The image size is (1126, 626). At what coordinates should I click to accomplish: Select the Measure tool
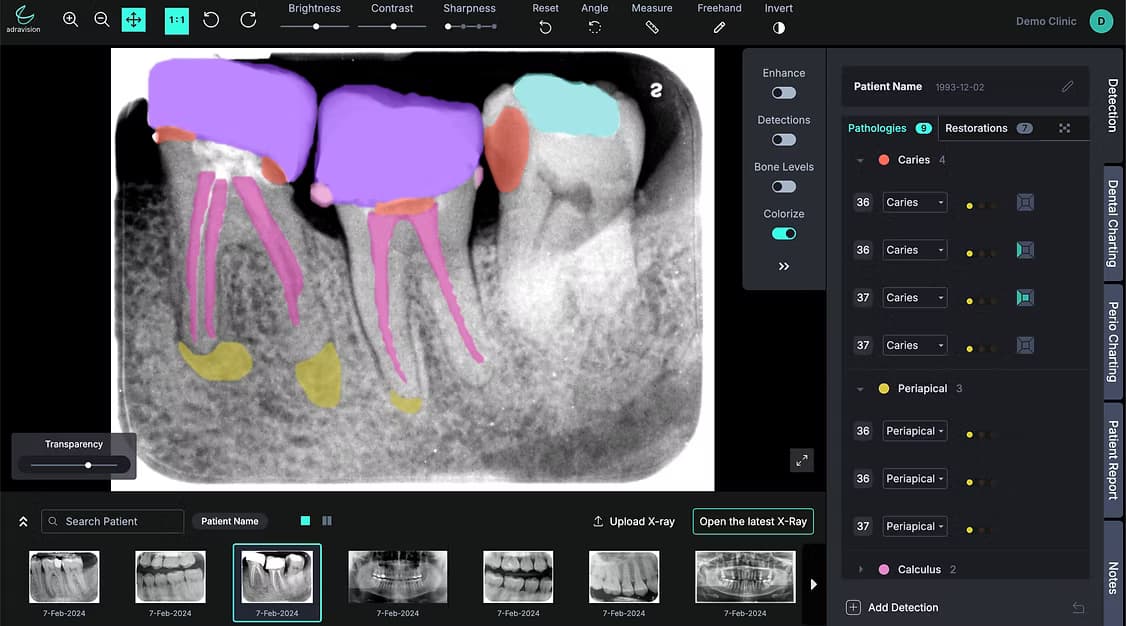[651, 27]
